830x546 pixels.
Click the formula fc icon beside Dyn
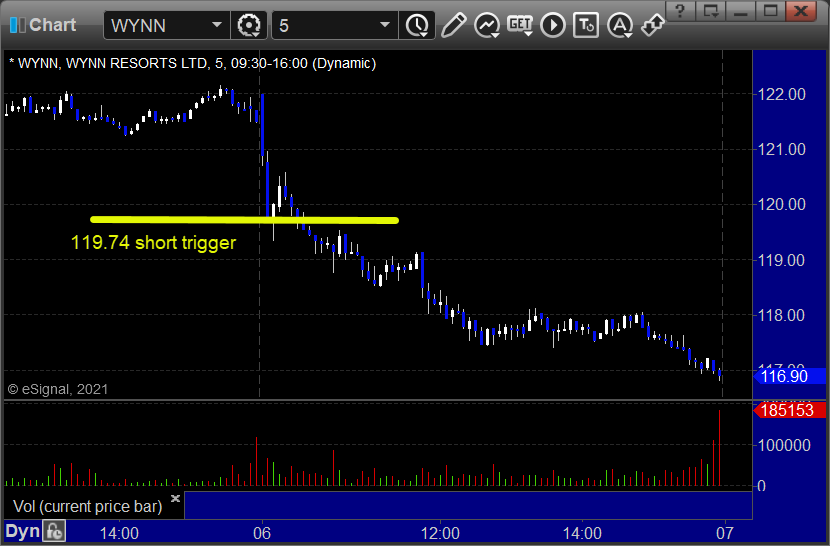54,531
